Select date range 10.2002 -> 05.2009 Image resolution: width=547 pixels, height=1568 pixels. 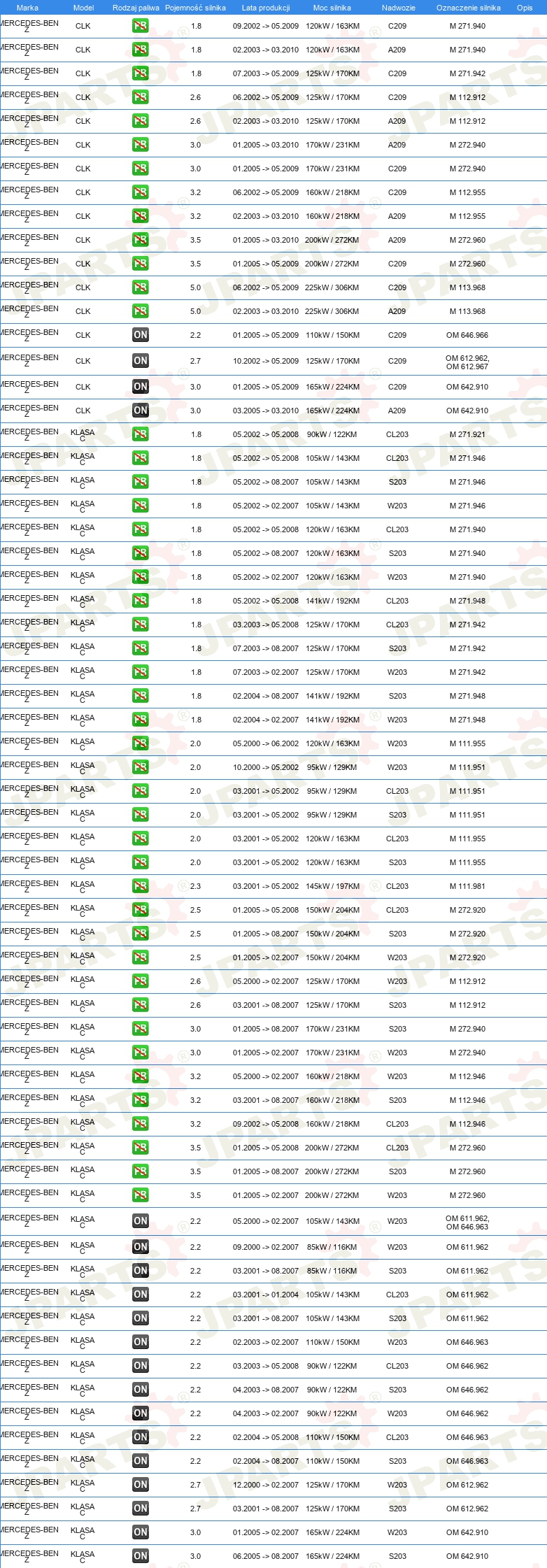point(266,361)
